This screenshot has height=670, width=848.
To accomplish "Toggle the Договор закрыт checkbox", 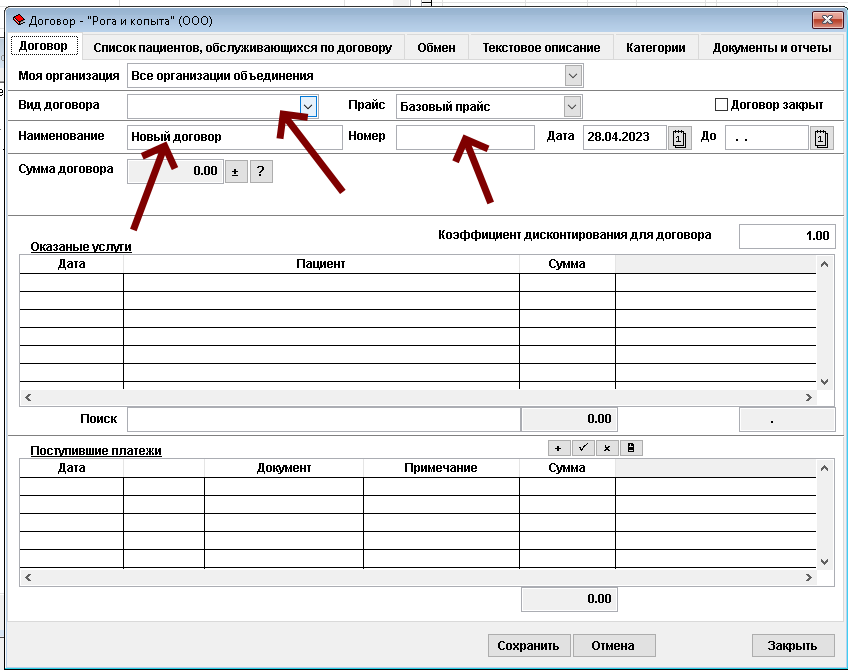I will point(722,105).
